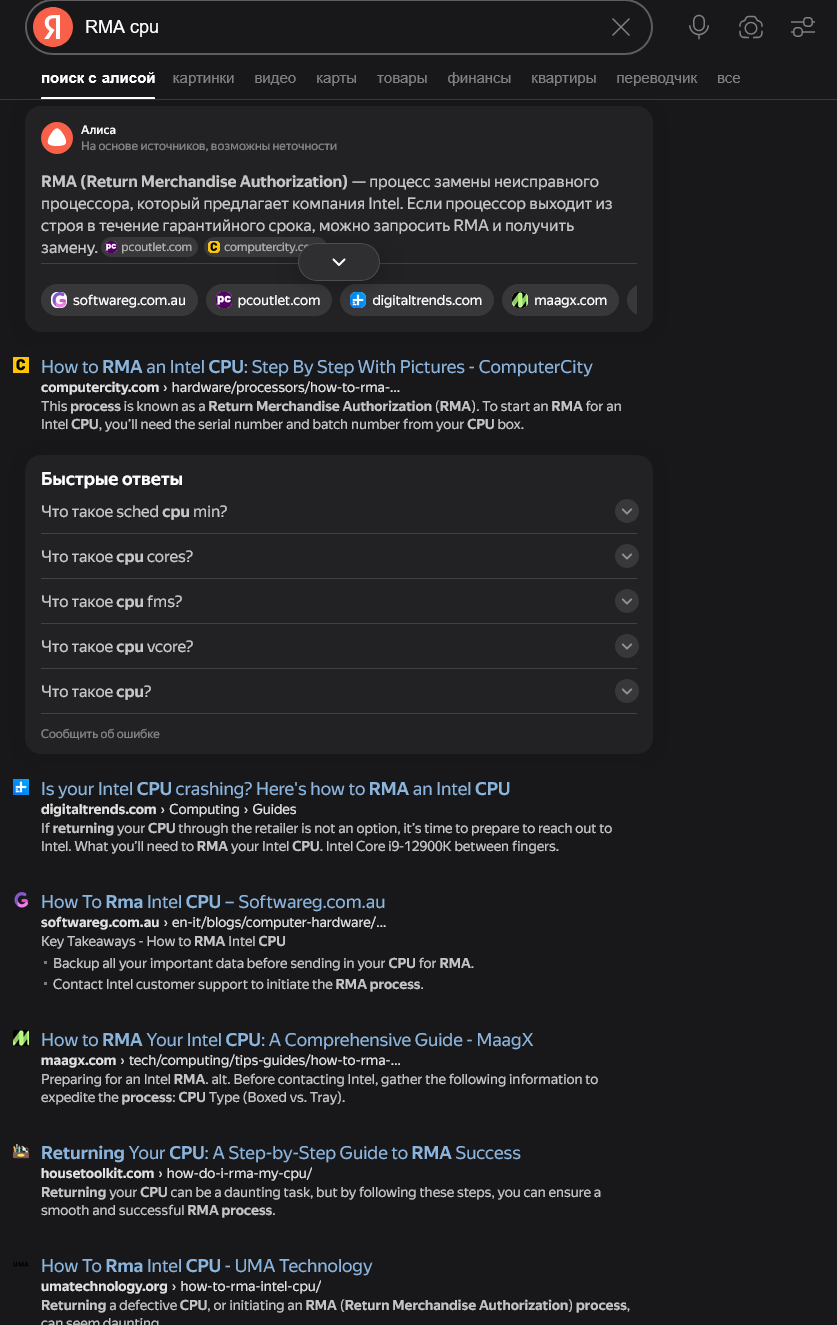Switch to the картинки tab
The height and width of the screenshot is (1325, 837).
click(203, 78)
